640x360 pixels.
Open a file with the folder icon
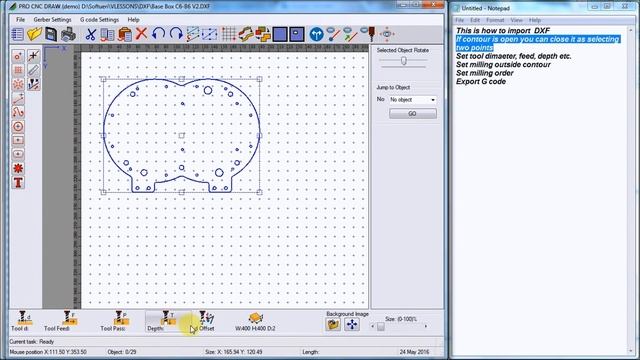[x=34, y=34]
